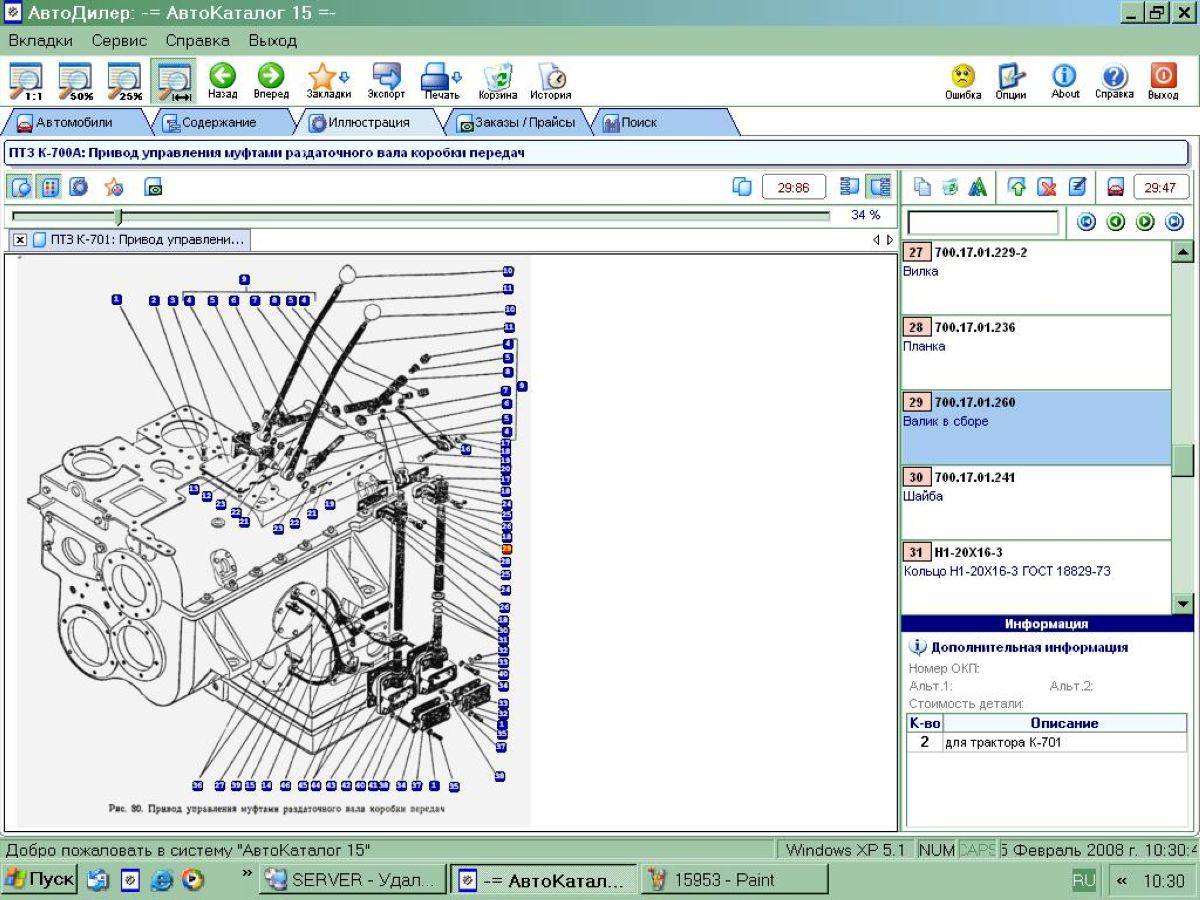Screen dimensions: 1200x900
Task: Toggle first illustration view mode button
Action: pos(21,187)
